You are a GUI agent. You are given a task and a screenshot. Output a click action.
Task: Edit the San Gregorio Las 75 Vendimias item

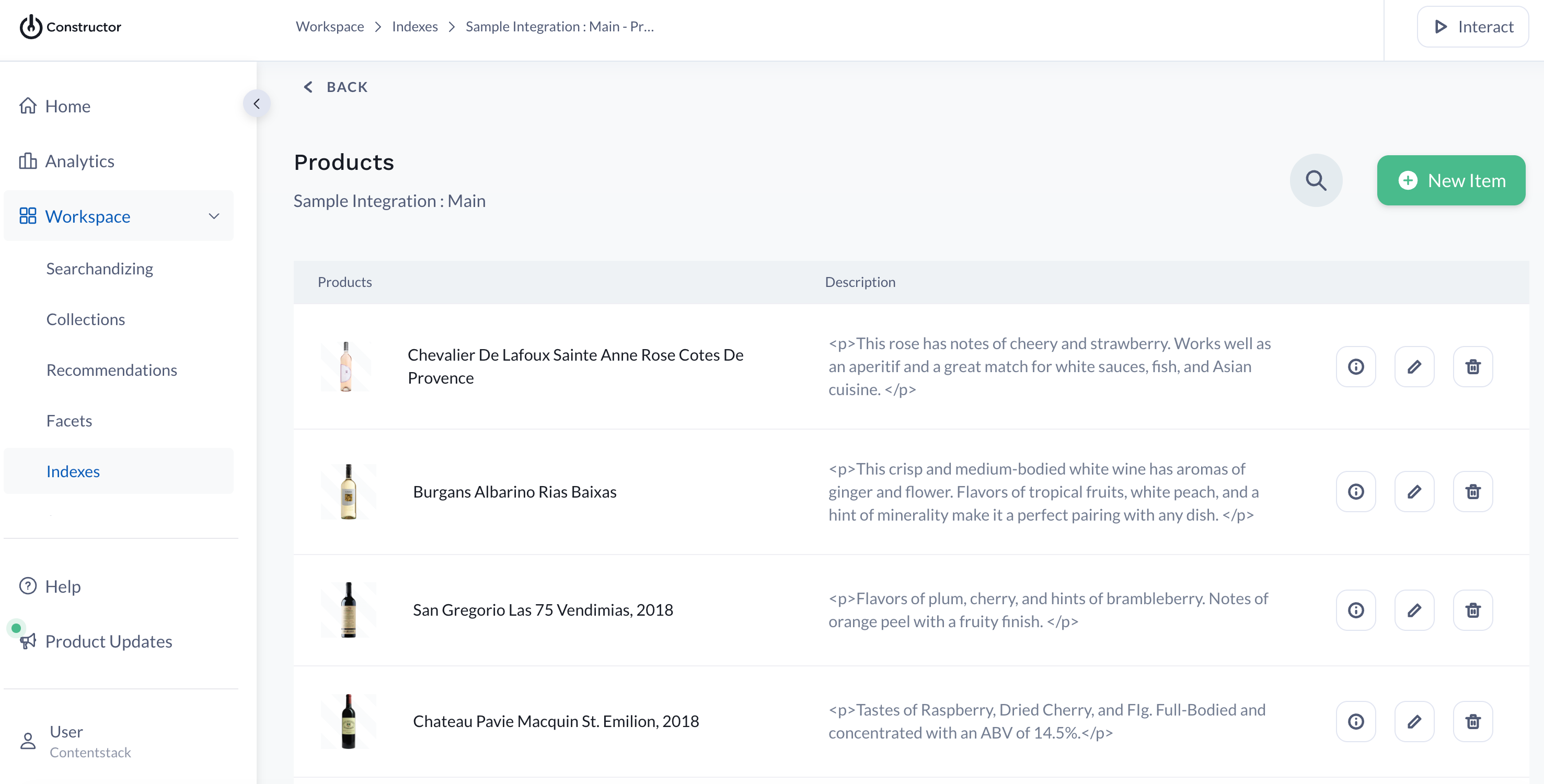pyautogui.click(x=1414, y=610)
